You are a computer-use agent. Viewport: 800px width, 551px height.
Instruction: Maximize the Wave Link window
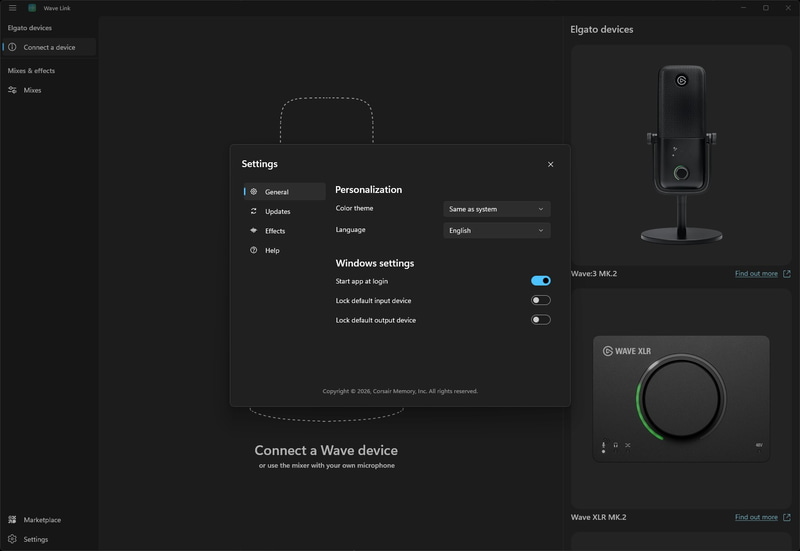[766, 8]
